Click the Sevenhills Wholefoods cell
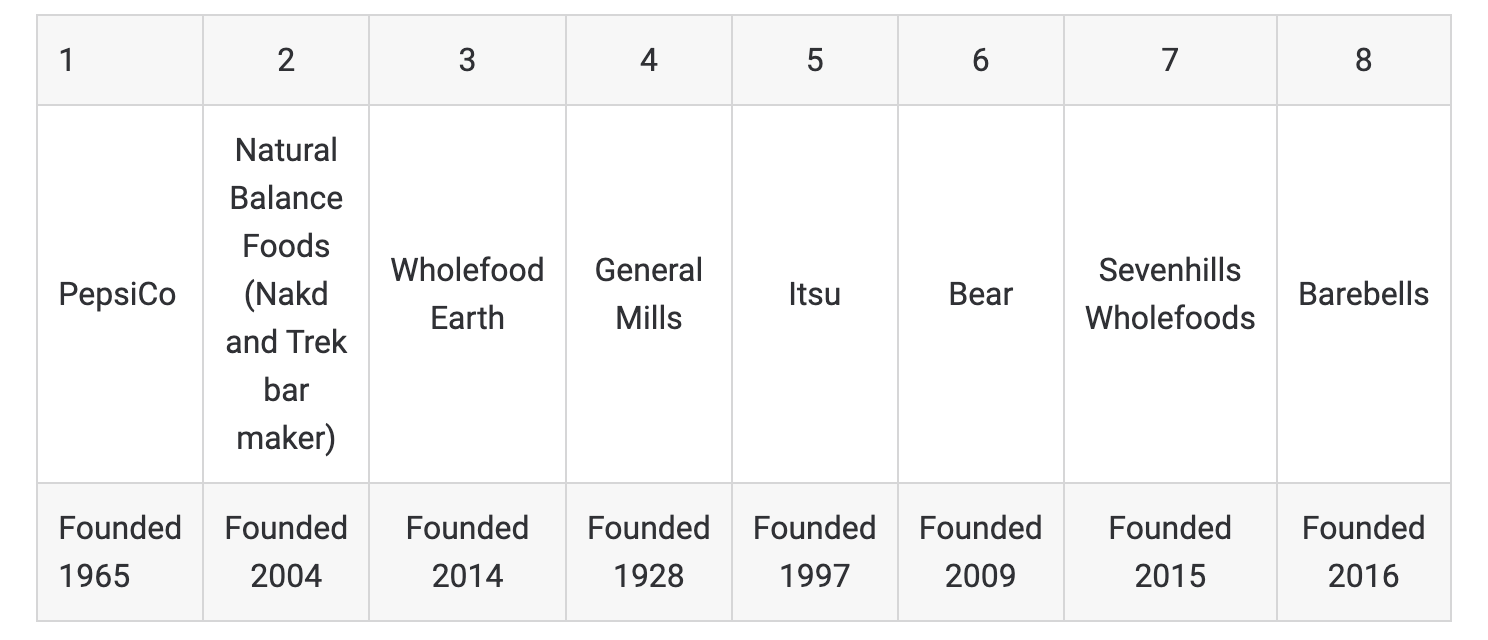Image resolution: width=1488 pixels, height=640 pixels. pyautogui.click(x=1170, y=294)
